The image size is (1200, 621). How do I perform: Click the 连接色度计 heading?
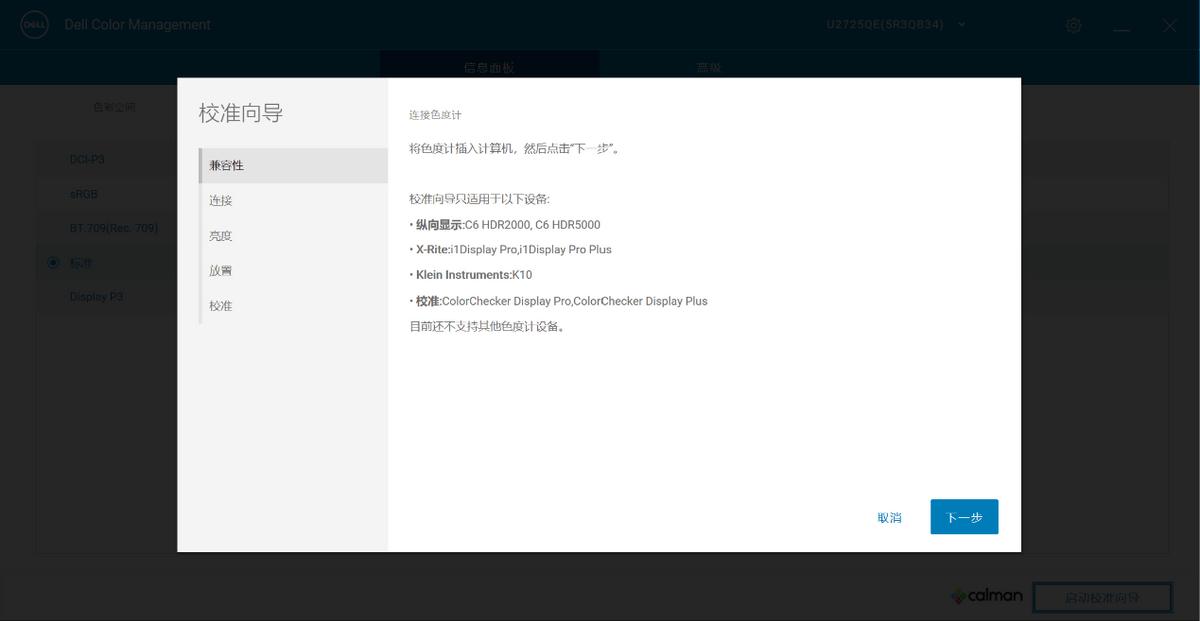(435, 115)
